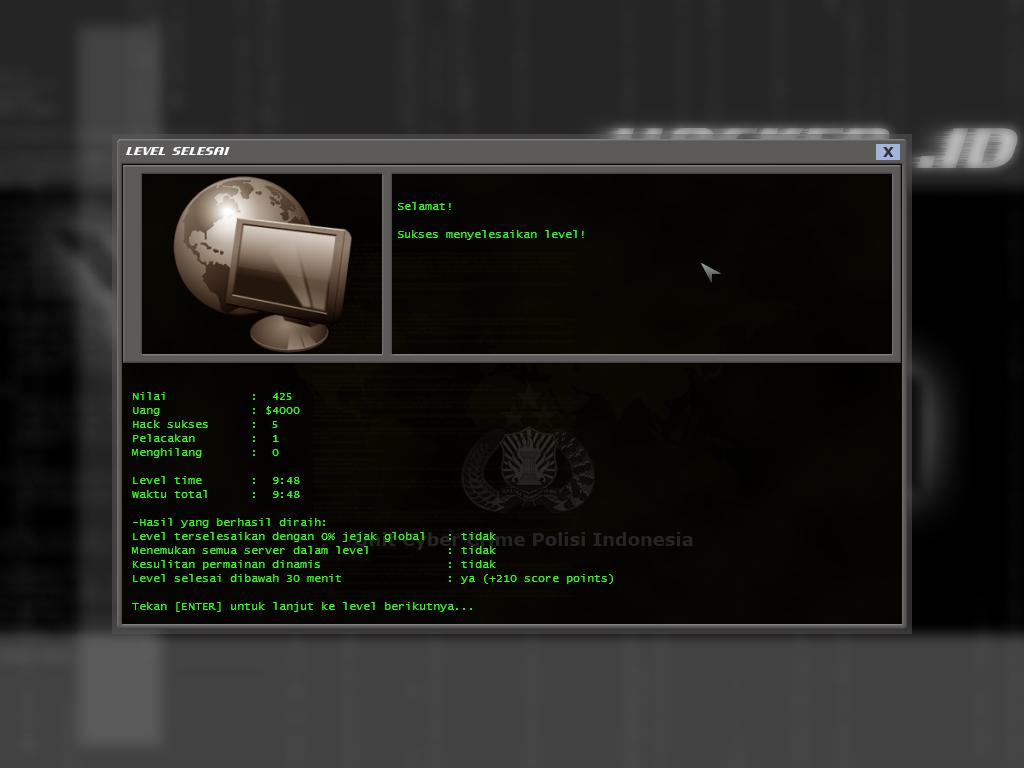Image resolution: width=1024 pixels, height=768 pixels.
Task: Close the Level Selesai dialog
Action: [887, 152]
